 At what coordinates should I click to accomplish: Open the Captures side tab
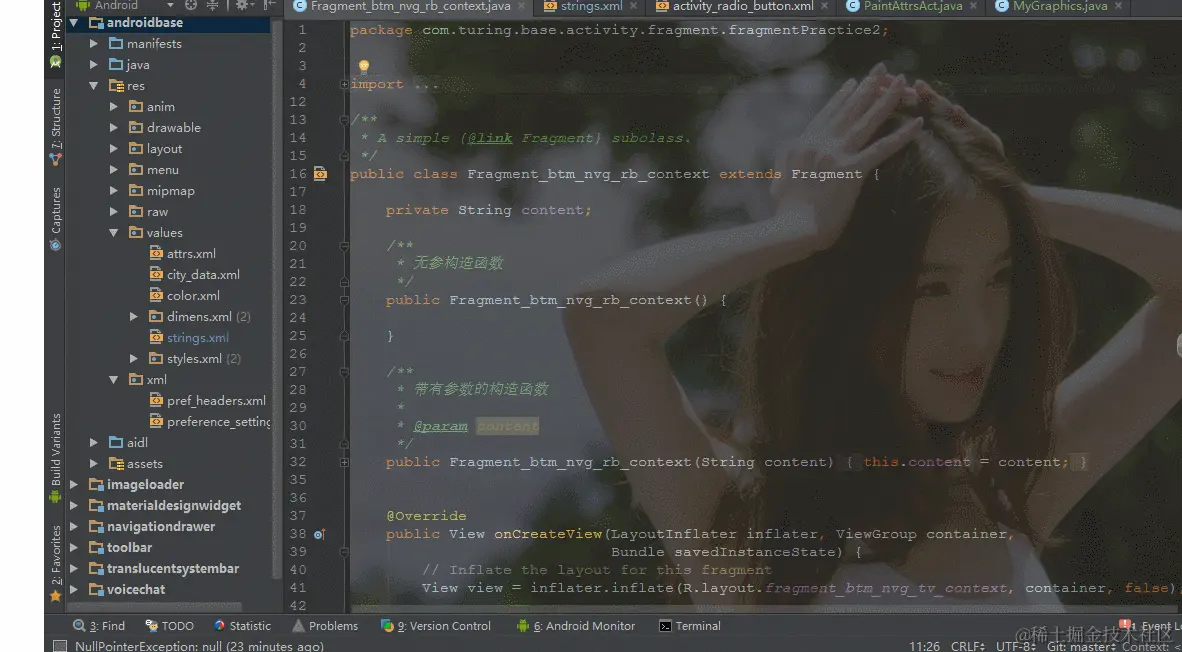(55, 219)
